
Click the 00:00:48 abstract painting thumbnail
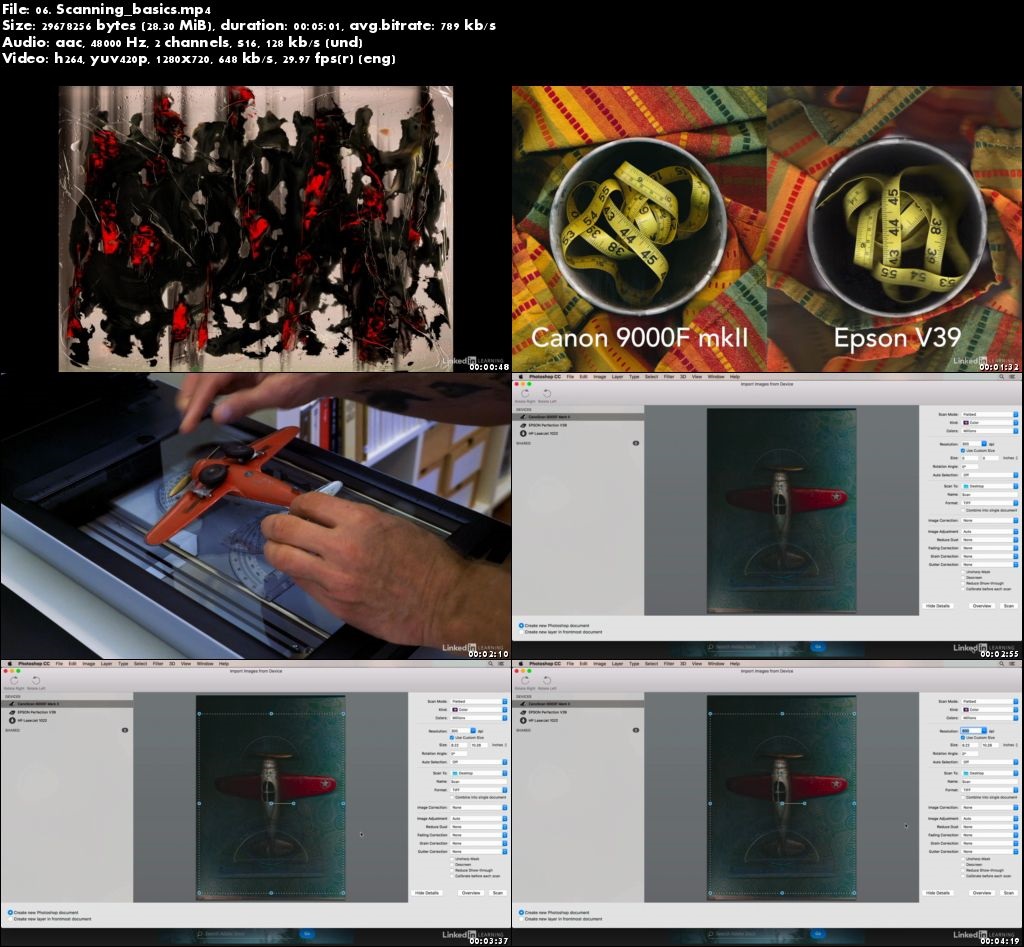[255, 229]
